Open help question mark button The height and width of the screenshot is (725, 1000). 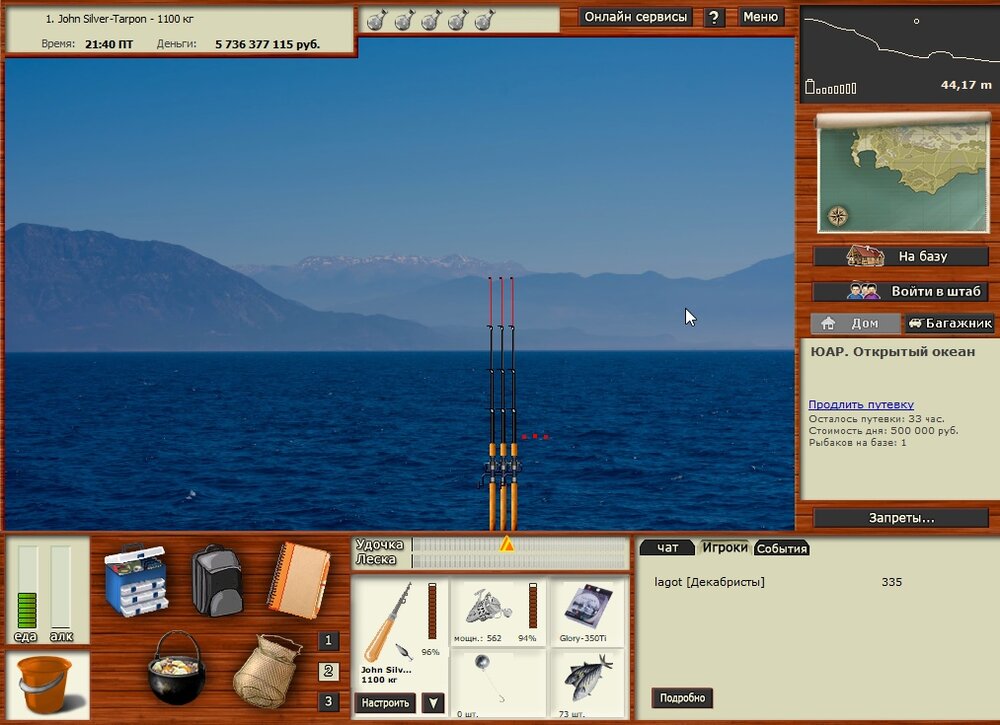(714, 17)
